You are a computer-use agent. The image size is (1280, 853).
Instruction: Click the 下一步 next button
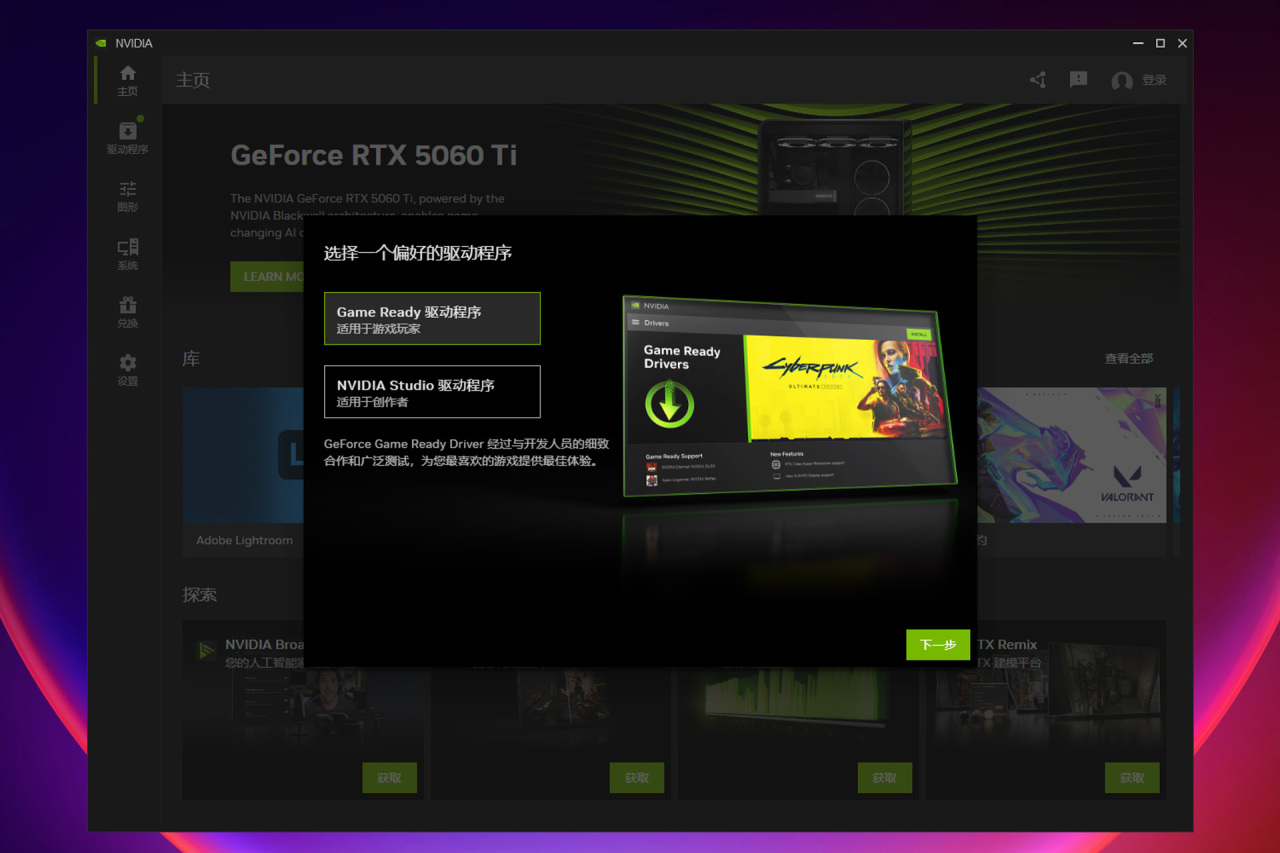938,645
